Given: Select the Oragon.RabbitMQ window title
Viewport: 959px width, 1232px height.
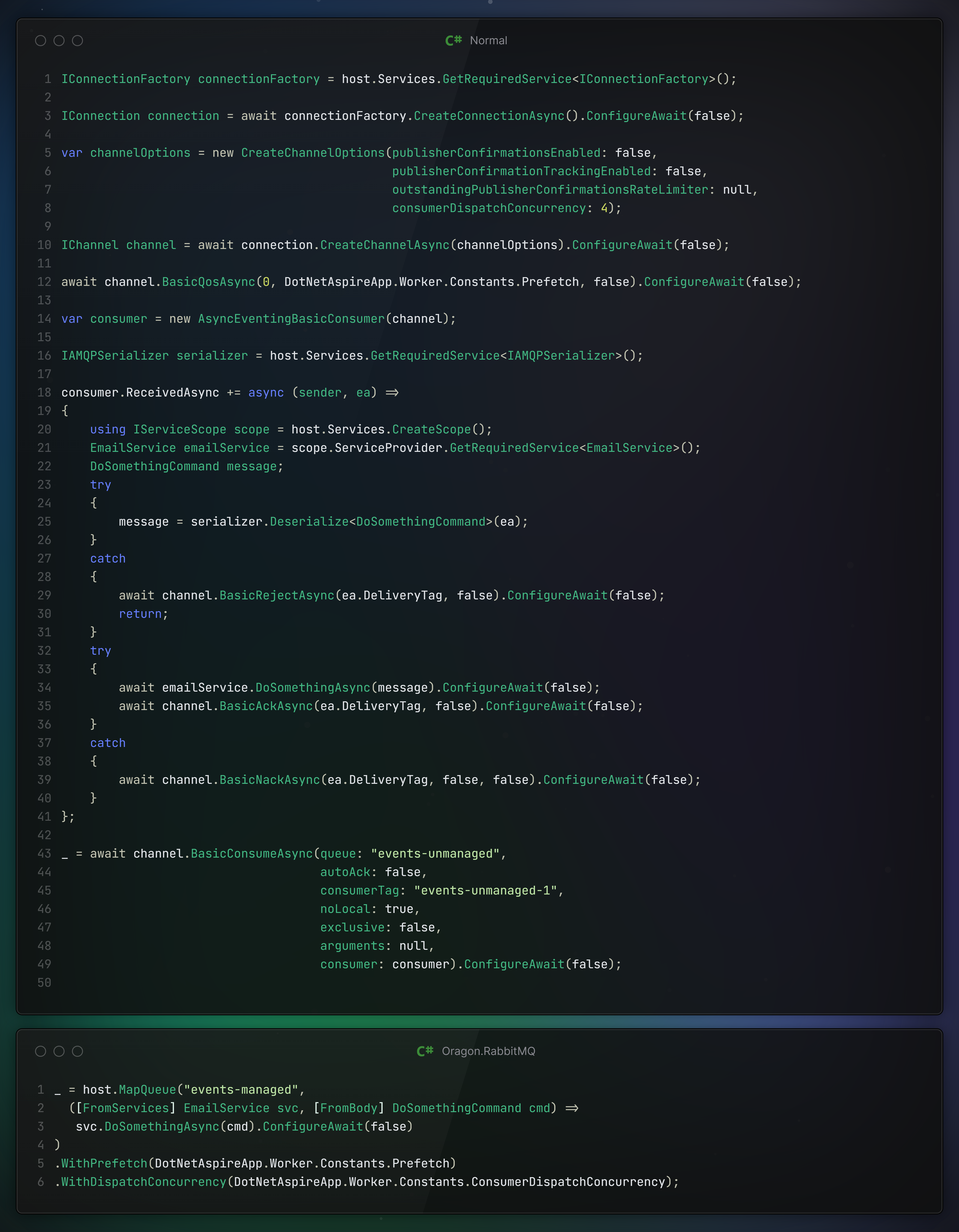Looking at the screenshot, I should 488,1051.
